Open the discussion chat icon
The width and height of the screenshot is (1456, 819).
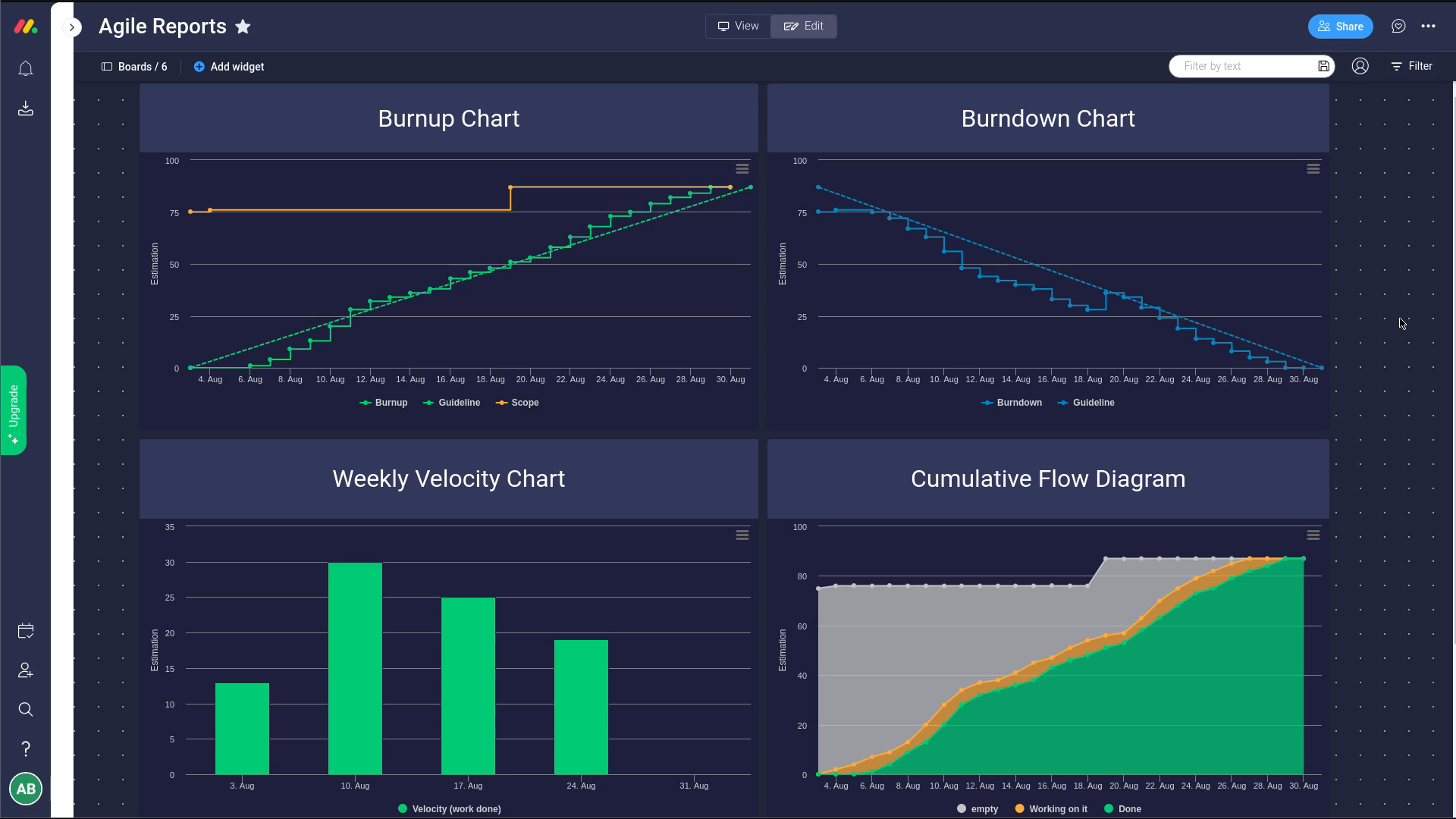tap(1398, 27)
